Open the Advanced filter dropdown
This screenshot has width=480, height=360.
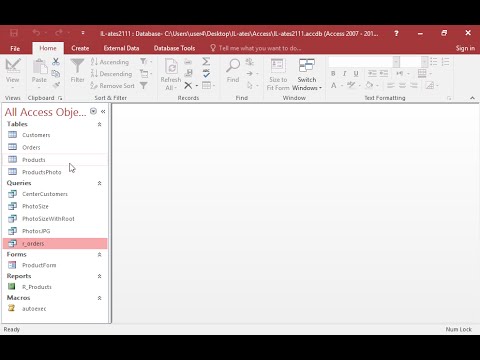(x=146, y=74)
